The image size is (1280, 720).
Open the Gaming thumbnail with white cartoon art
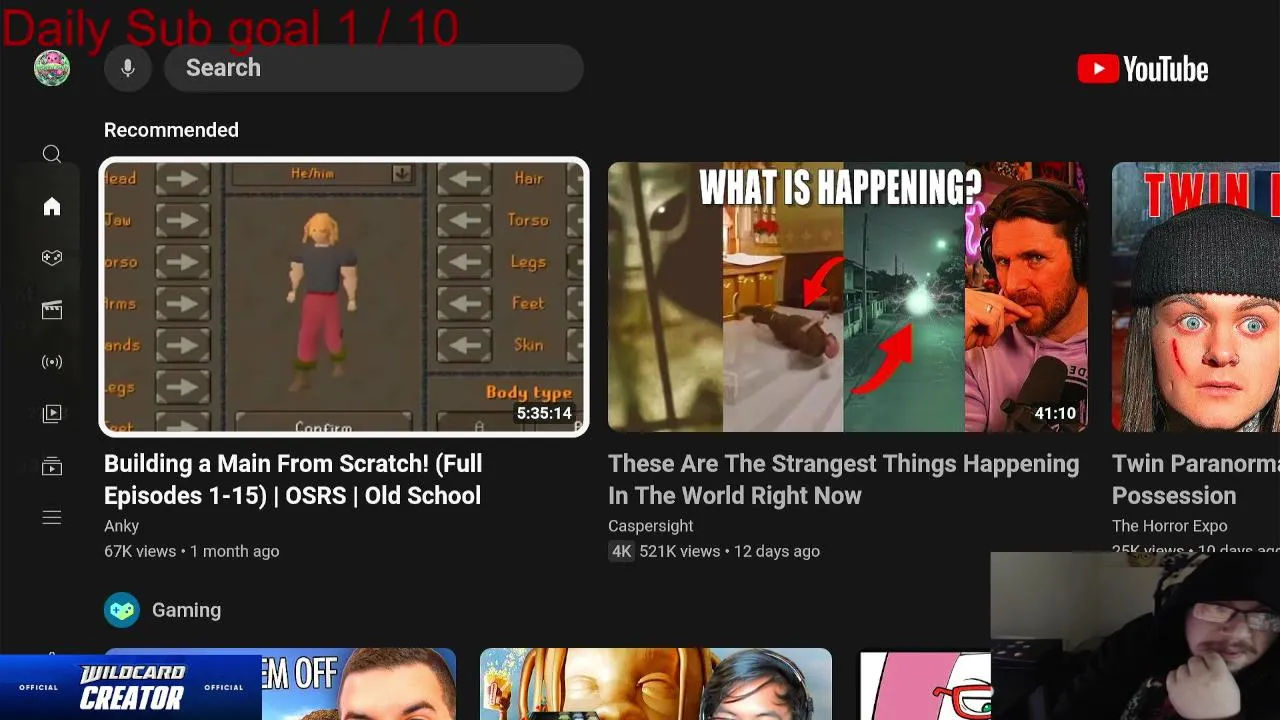coord(925,685)
